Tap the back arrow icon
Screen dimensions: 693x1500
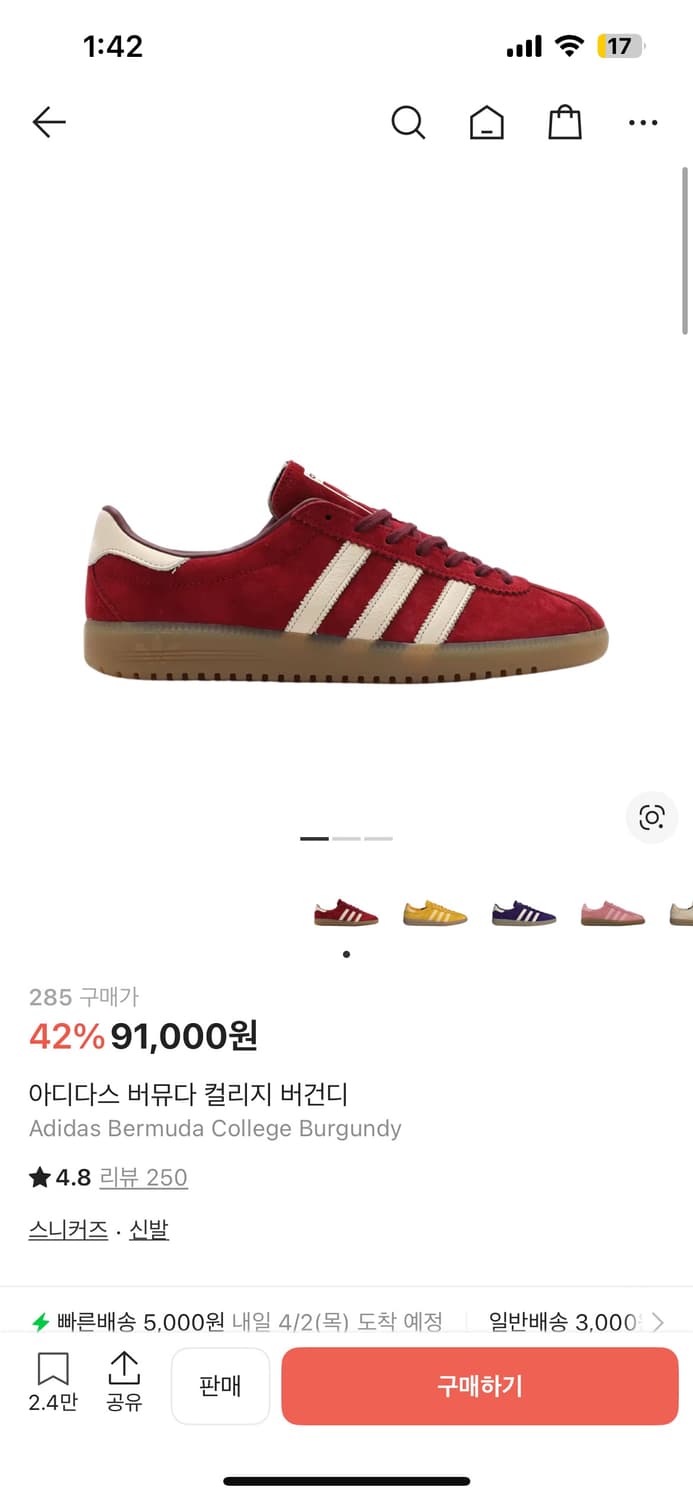click(48, 123)
